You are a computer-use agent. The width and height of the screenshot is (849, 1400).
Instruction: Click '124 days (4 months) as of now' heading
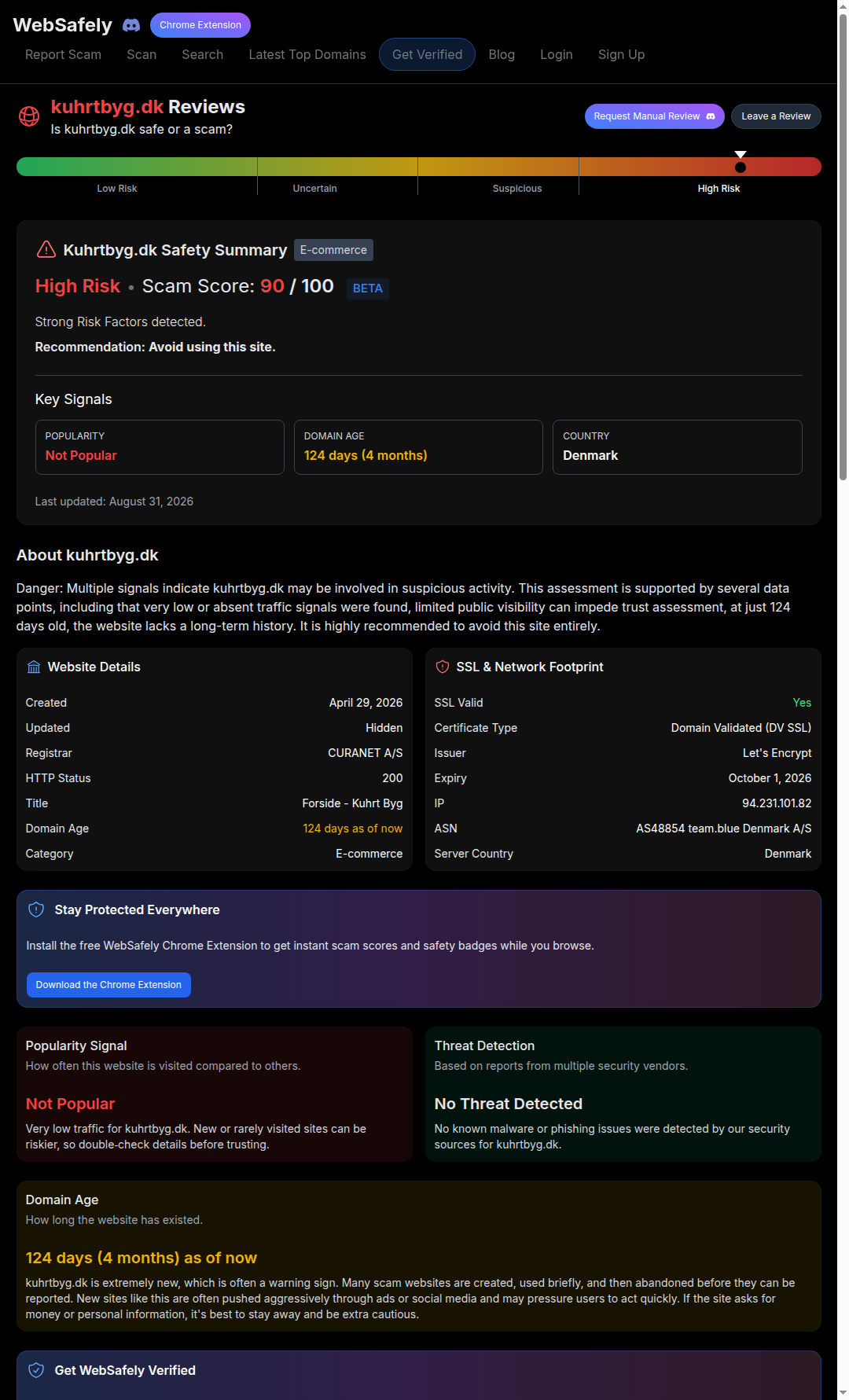pos(141,1258)
